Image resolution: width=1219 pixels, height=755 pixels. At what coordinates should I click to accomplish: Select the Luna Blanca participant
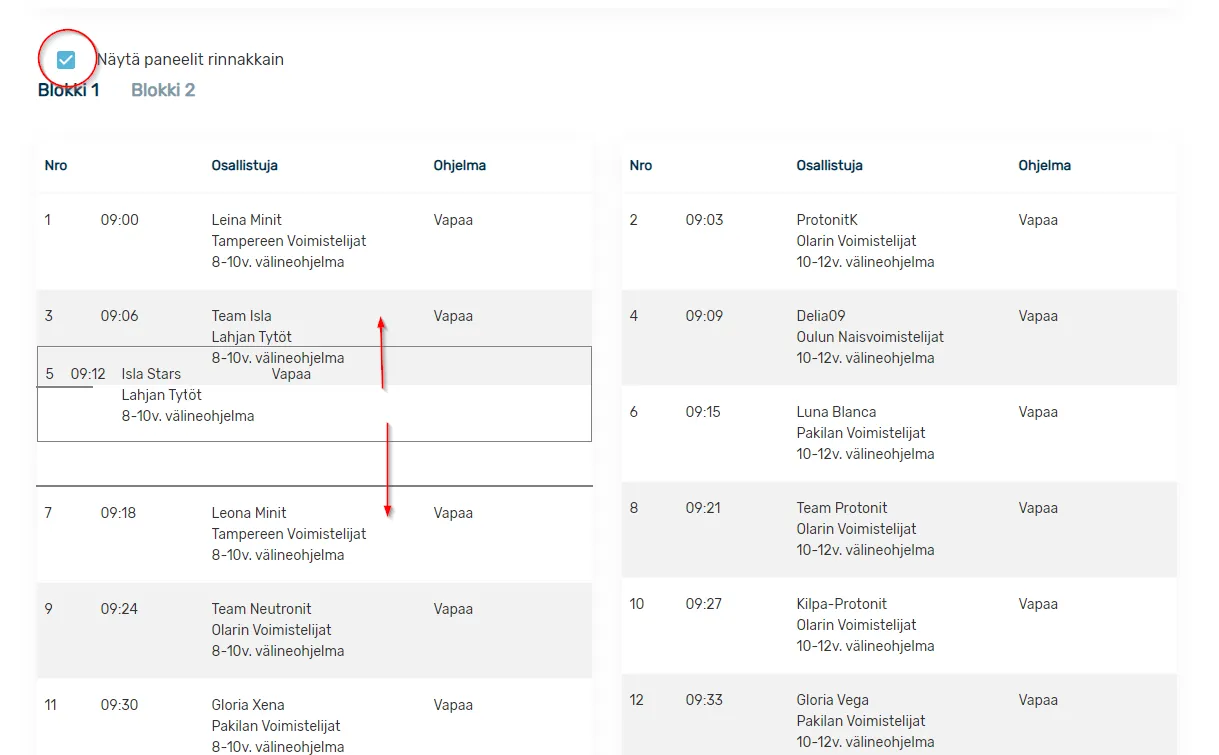click(x=837, y=412)
